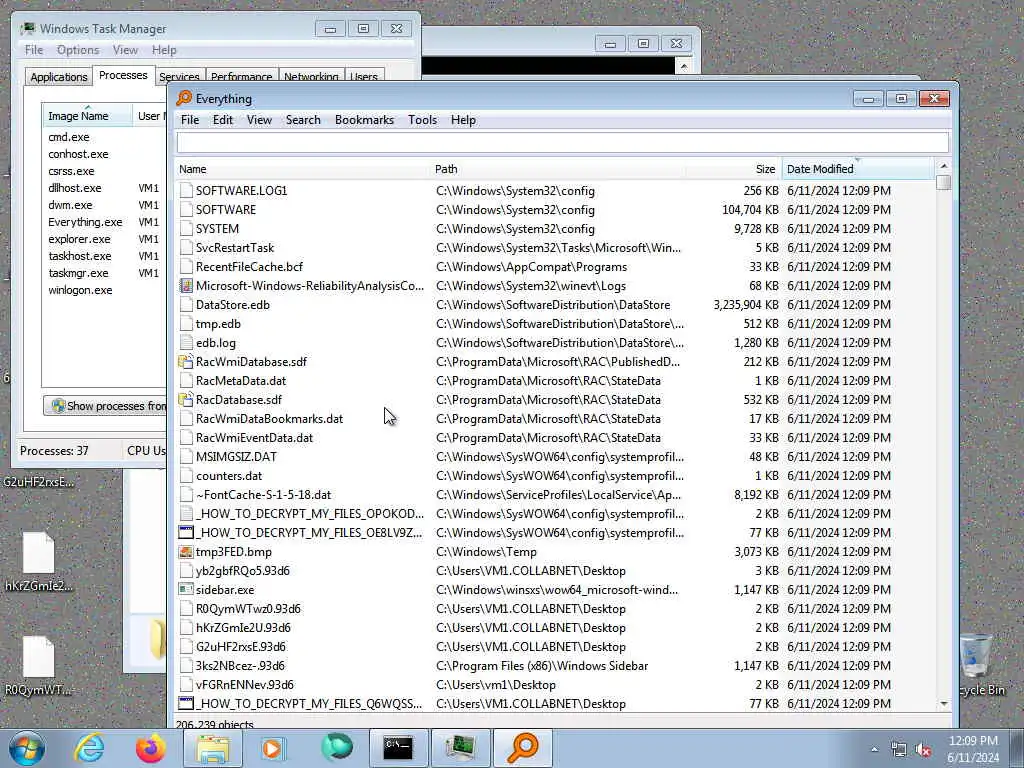Open the File Explorer taskbar icon
This screenshot has height=768, width=1024.
[213, 748]
